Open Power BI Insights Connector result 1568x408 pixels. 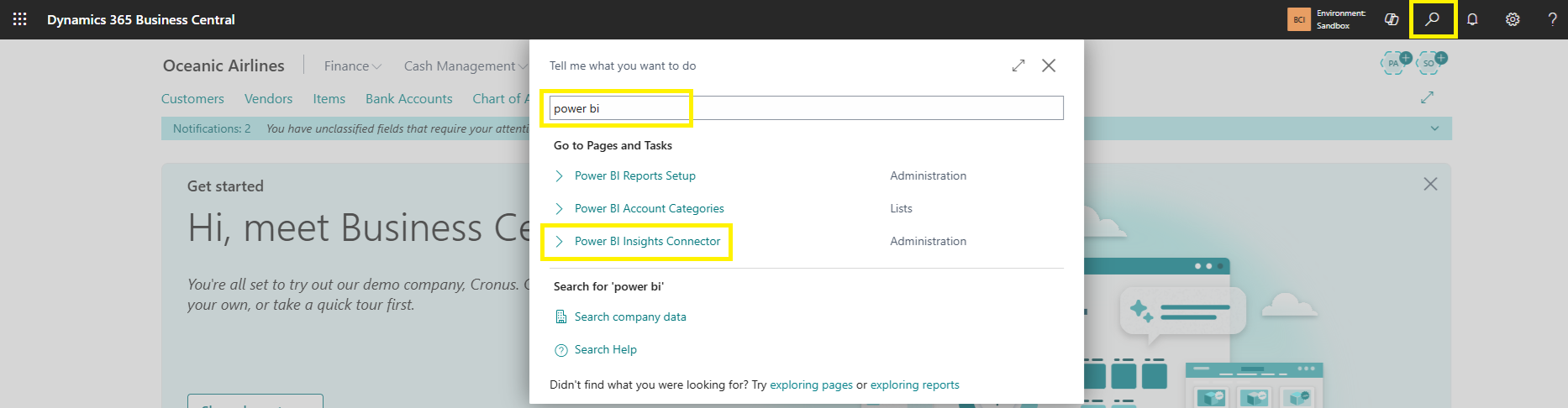(647, 241)
